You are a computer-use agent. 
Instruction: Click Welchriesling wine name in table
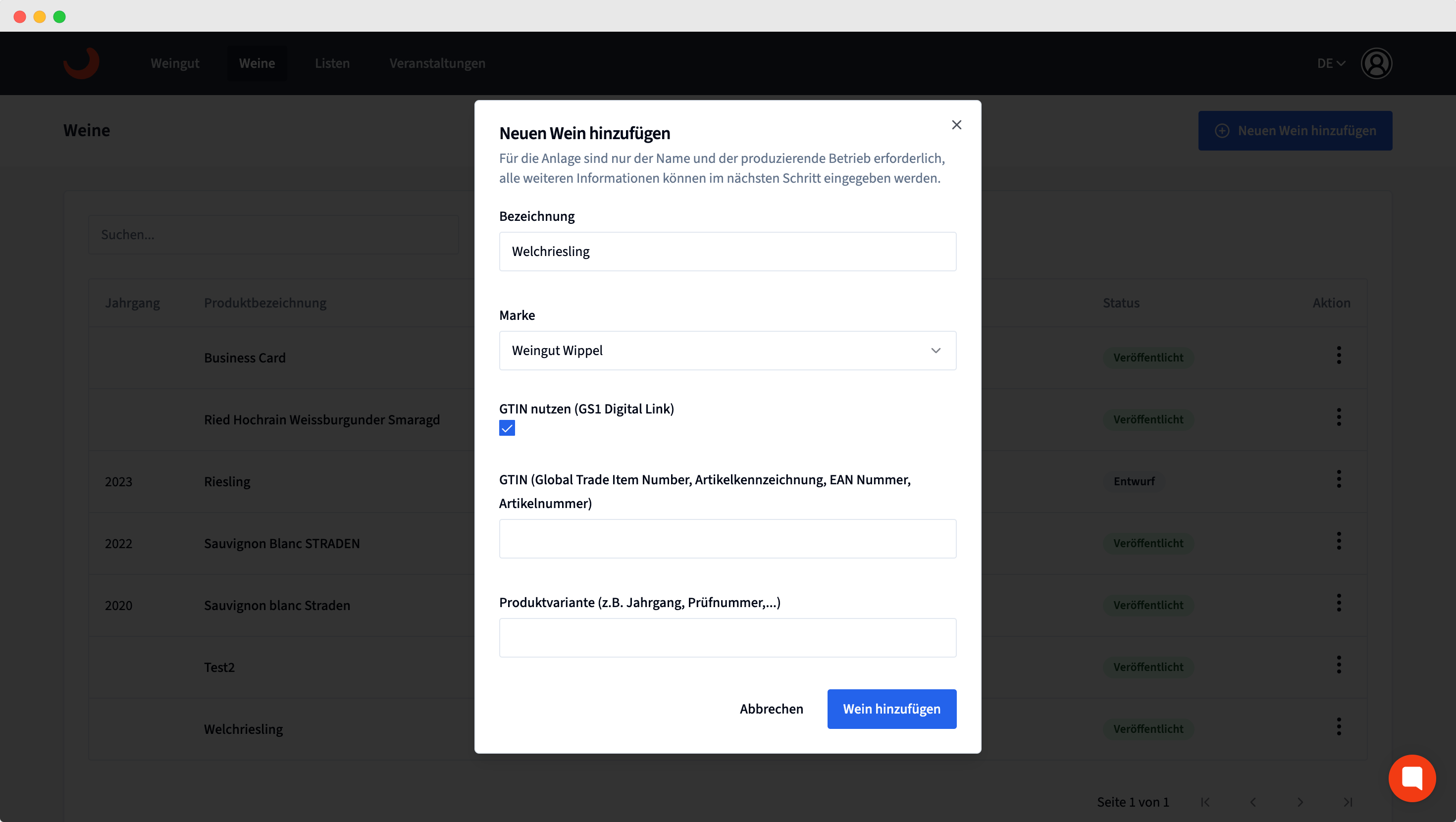243,729
